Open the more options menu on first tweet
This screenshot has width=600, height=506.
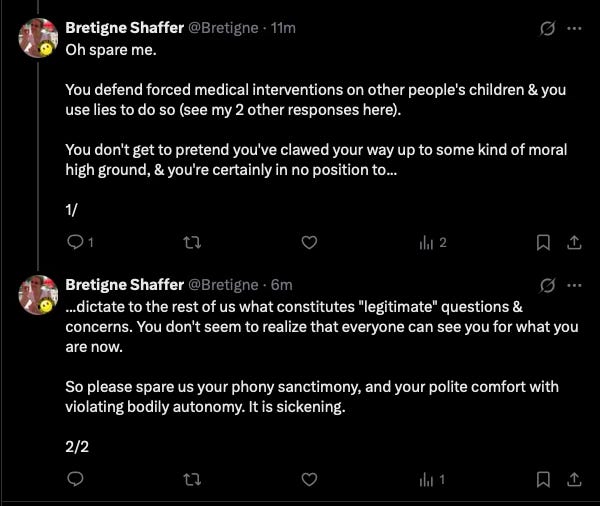click(x=574, y=28)
